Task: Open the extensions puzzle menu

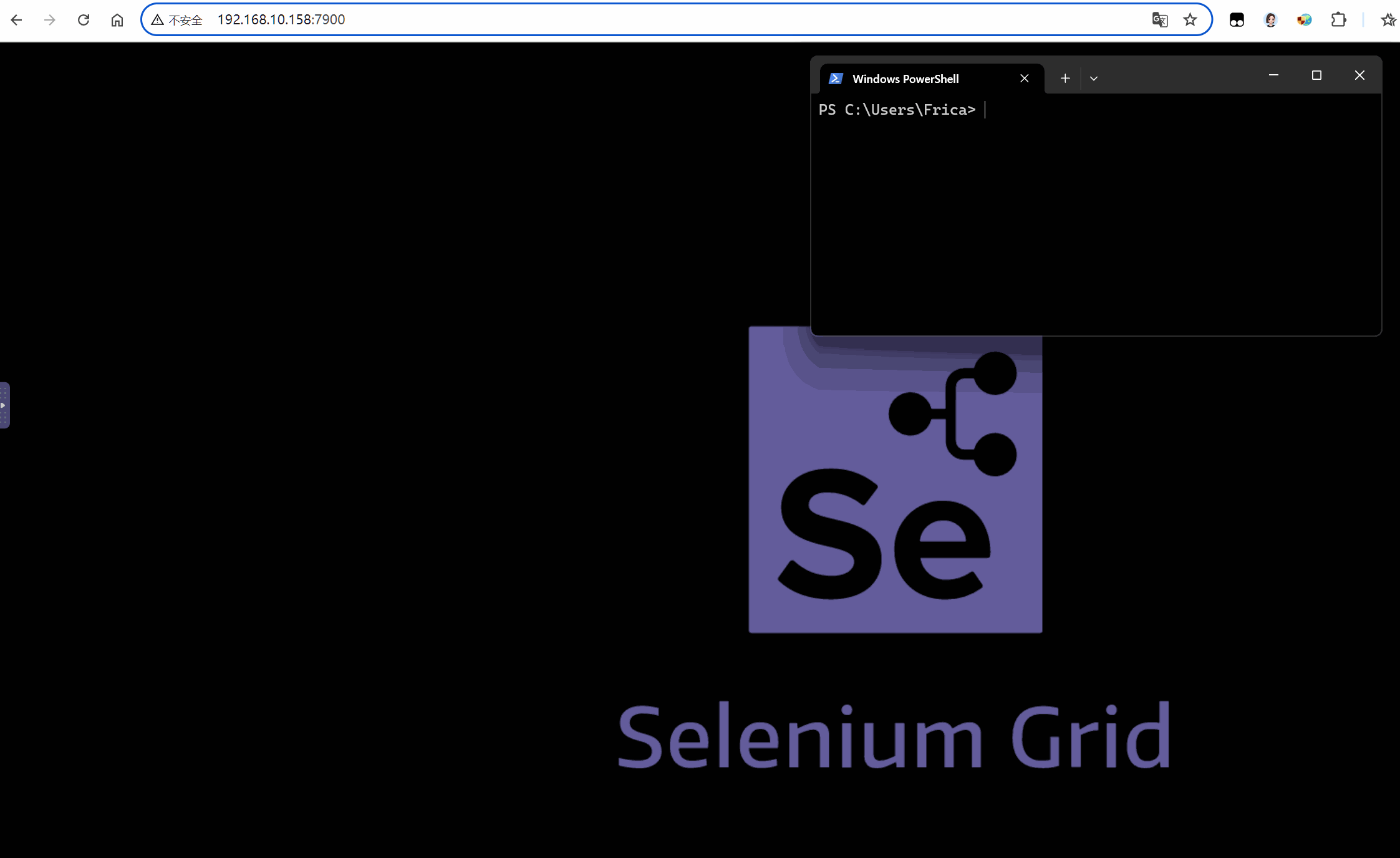Action: [x=1338, y=20]
